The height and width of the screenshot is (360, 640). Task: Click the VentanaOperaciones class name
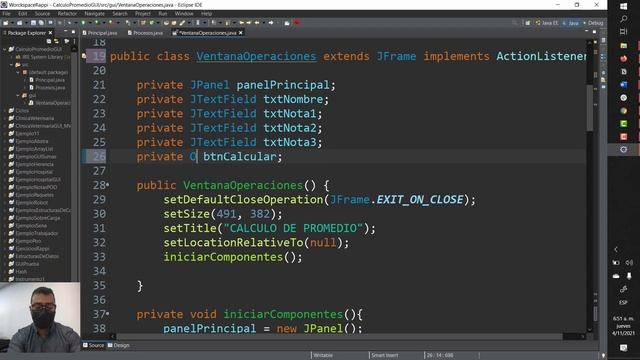tap(256, 56)
